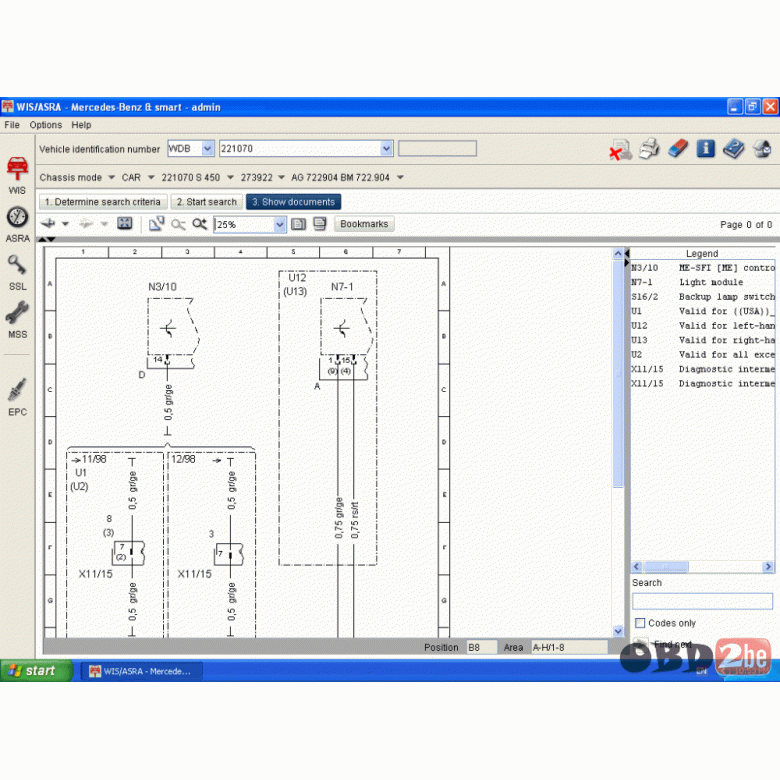Click the forward navigation arrow icon

pos(87,224)
